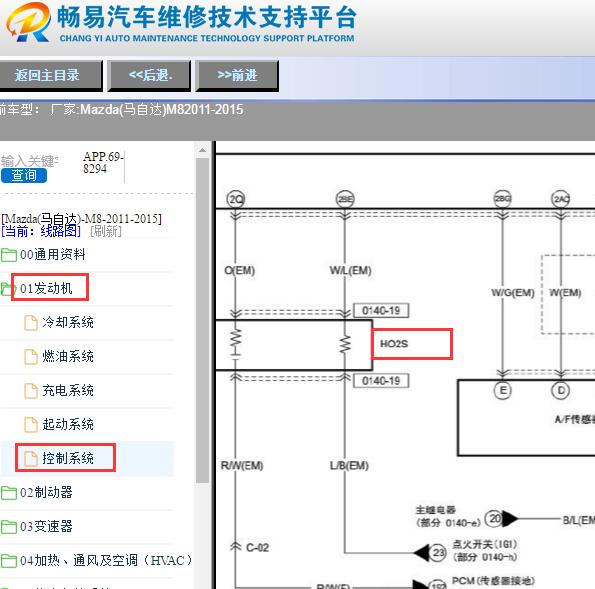595x589 pixels.
Task: Go back with <<后退 button
Action: click(149, 76)
